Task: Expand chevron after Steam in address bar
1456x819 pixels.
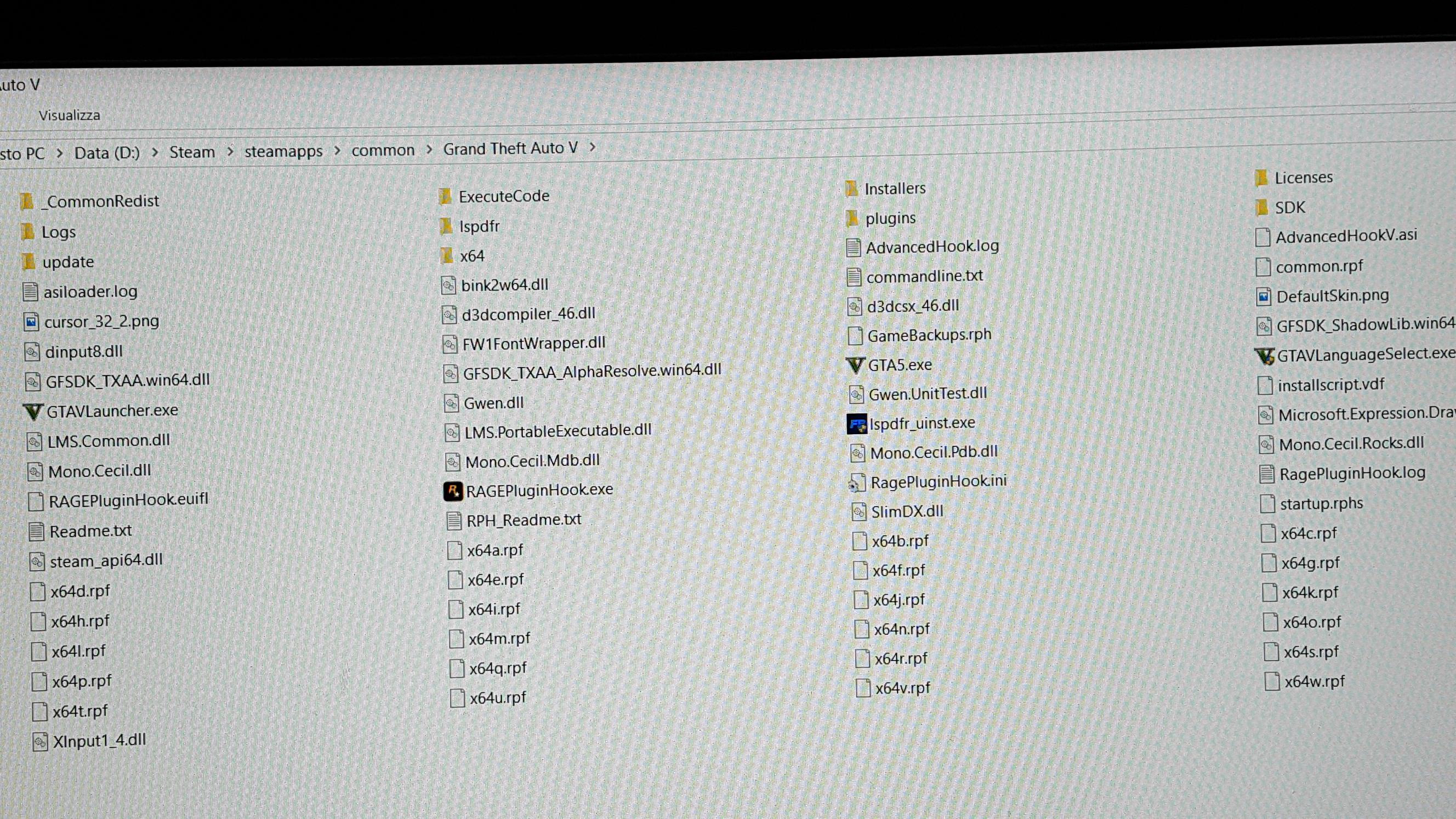Action: coord(230,151)
